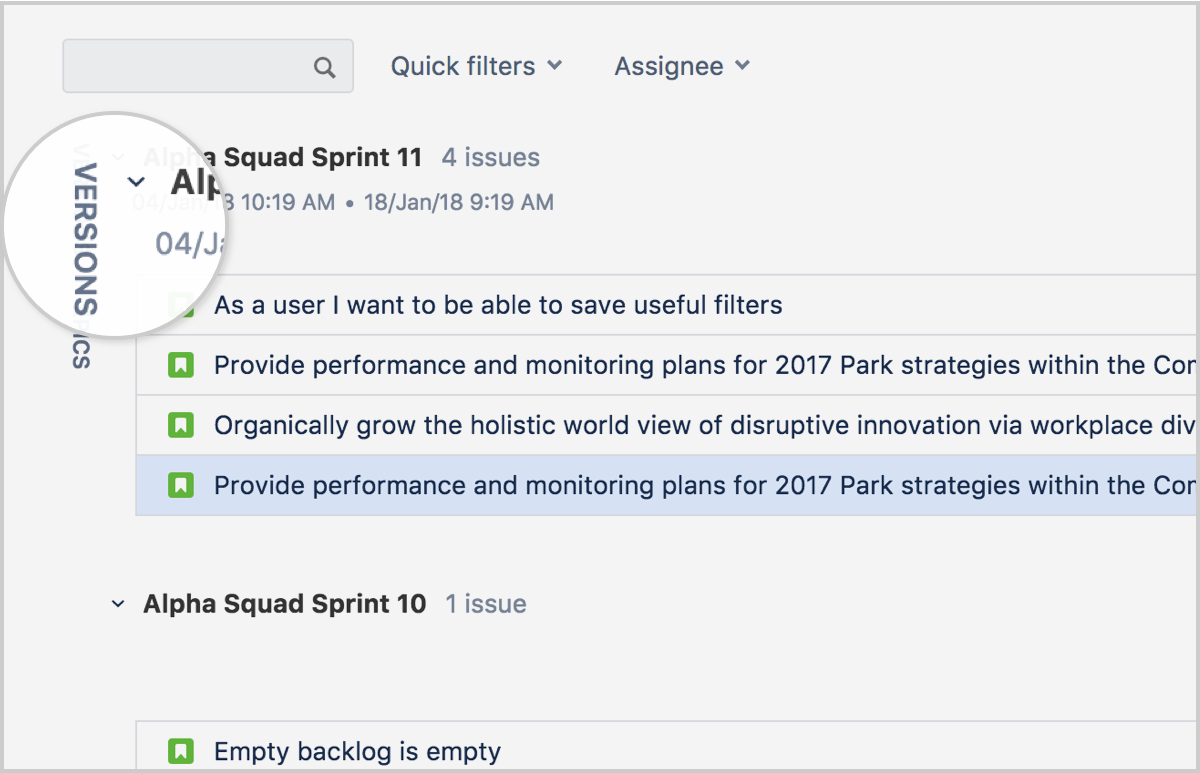
Task: Select the highlighted Provide performance issue title
Action: (x=700, y=486)
